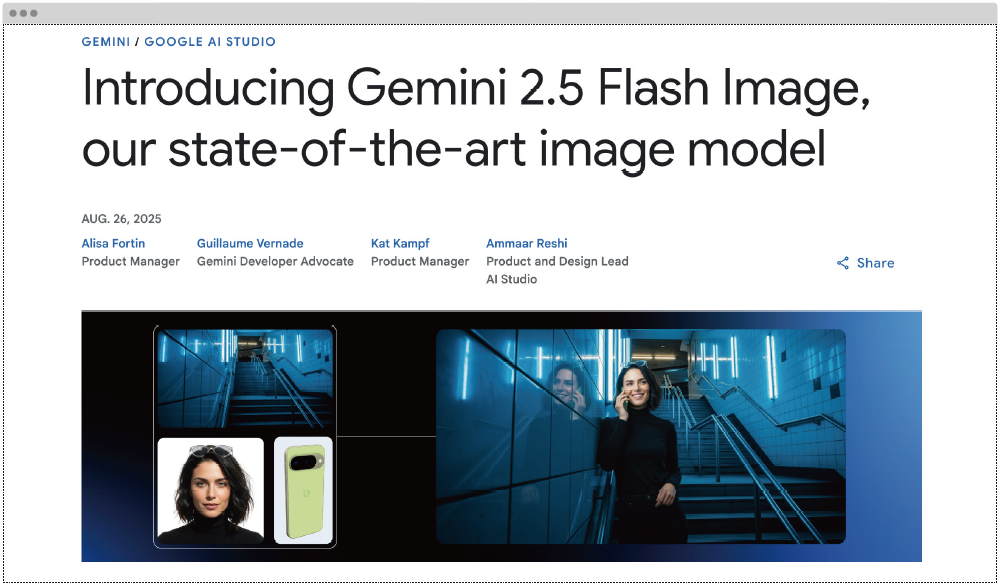This screenshot has height=588, width=1001.
Task: Open the GOOGLE AI STUDIO category link
Action: pos(210,41)
